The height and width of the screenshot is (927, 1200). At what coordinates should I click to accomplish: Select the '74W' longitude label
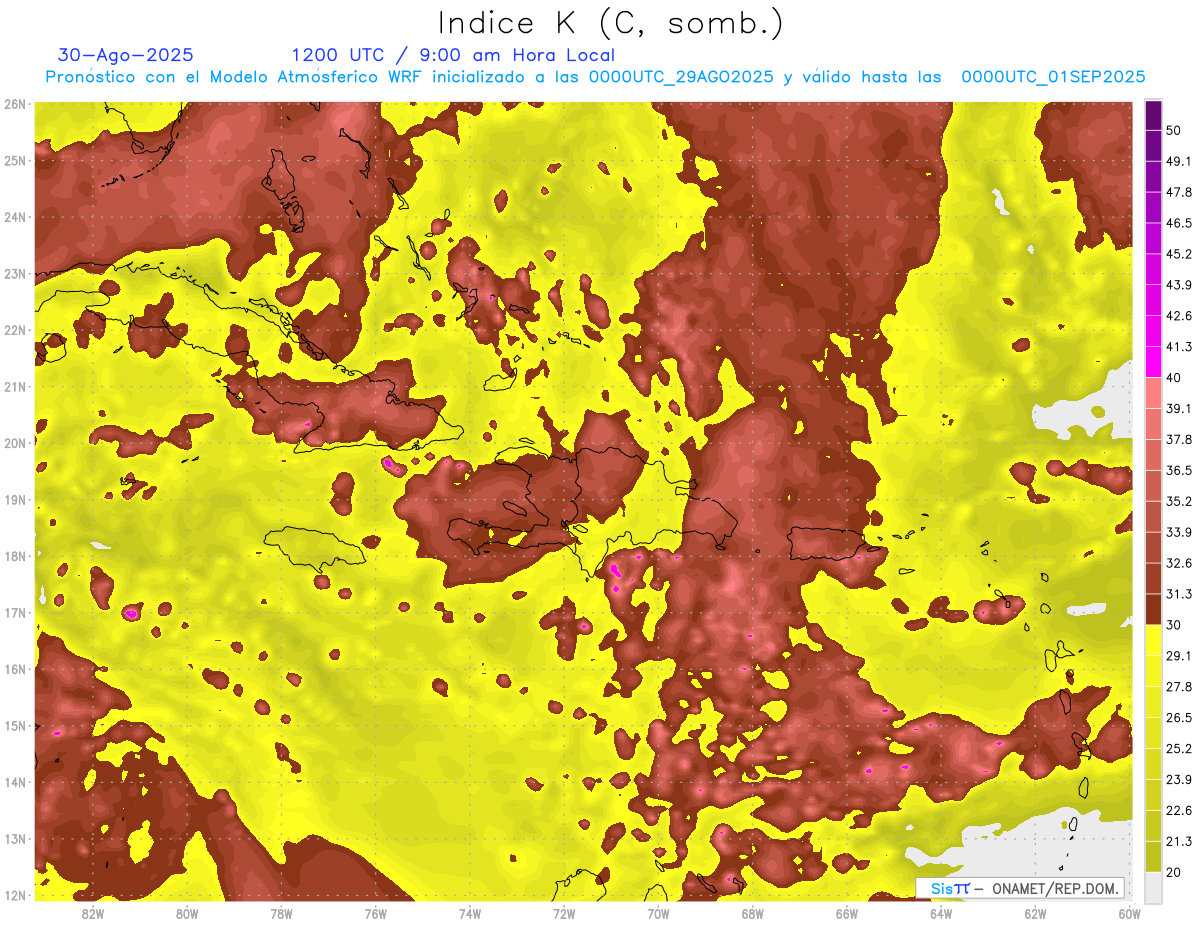coord(470,914)
